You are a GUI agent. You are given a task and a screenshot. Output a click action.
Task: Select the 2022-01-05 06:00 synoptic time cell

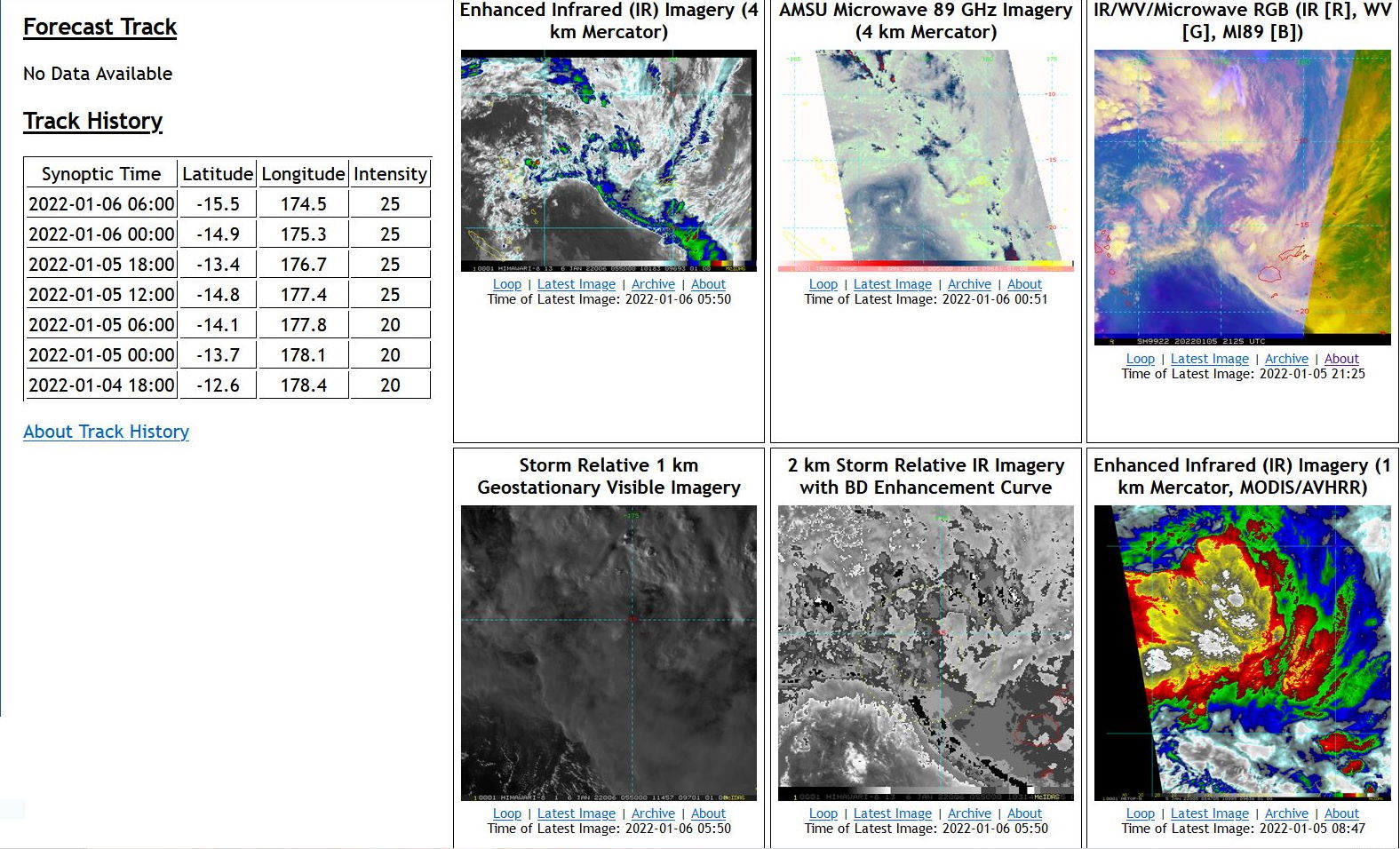click(101, 325)
